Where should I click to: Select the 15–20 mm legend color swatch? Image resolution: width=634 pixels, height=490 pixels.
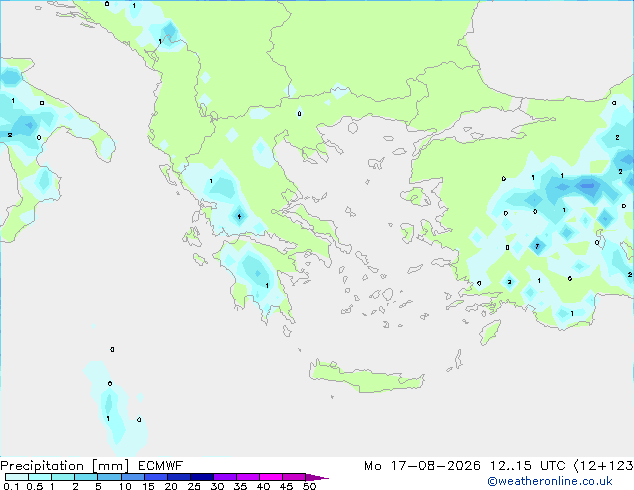(156, 477)
